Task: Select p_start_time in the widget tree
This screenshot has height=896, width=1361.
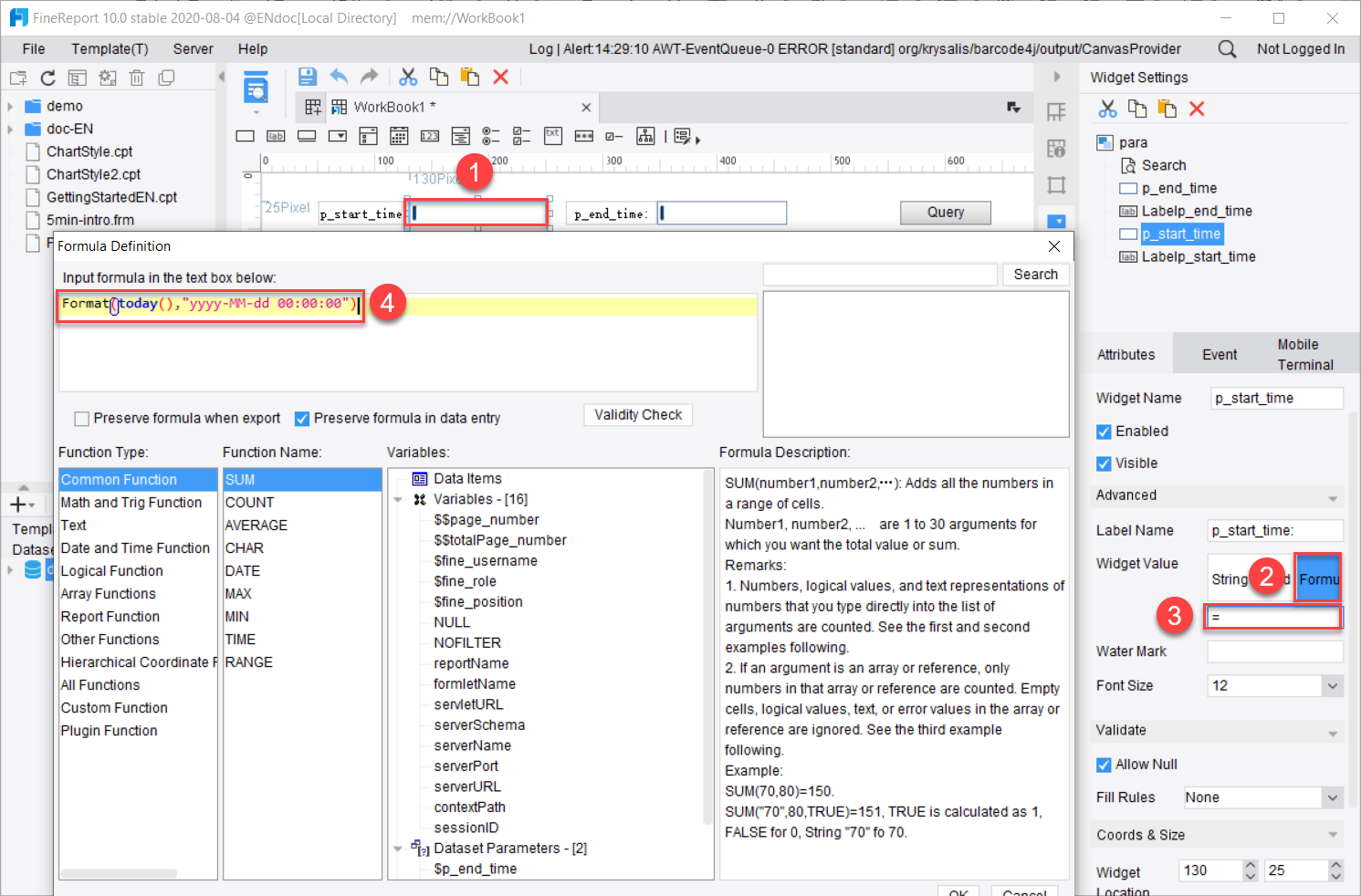Action: pyautogui.click(x=1181, y=234)
